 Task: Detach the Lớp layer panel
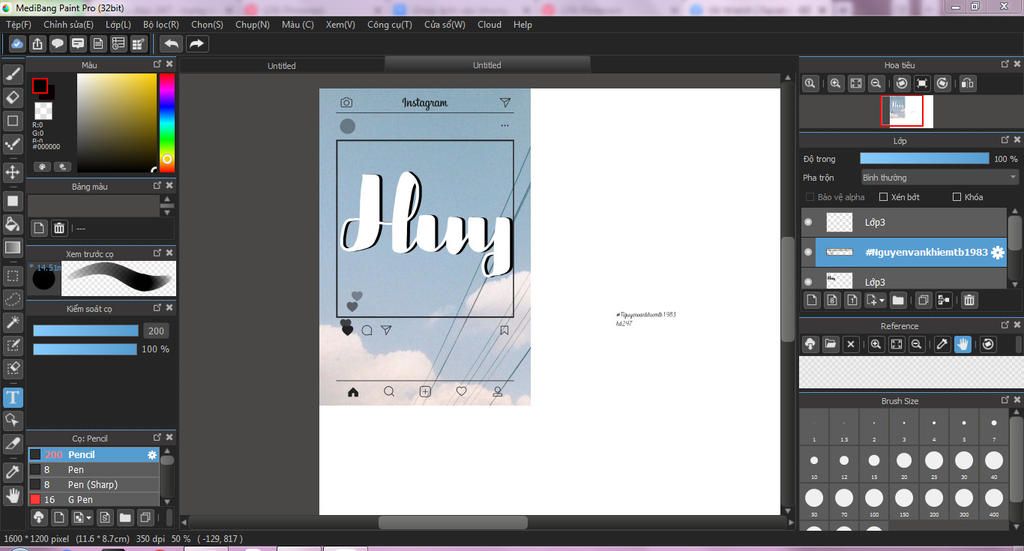1004,140
